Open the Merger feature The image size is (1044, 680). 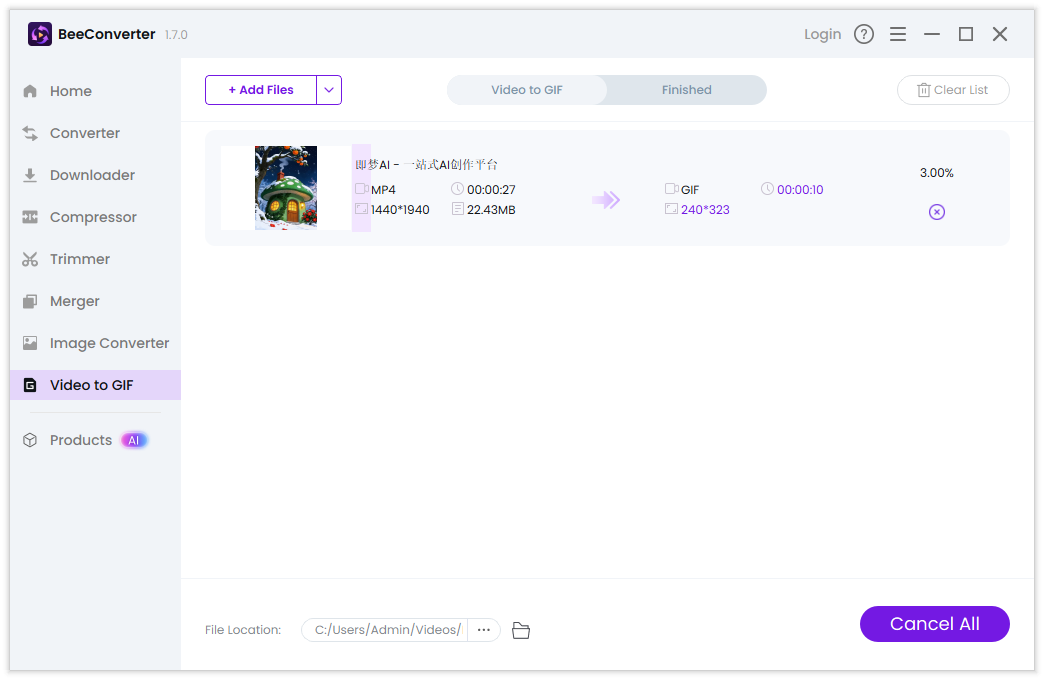click(74, 300)
